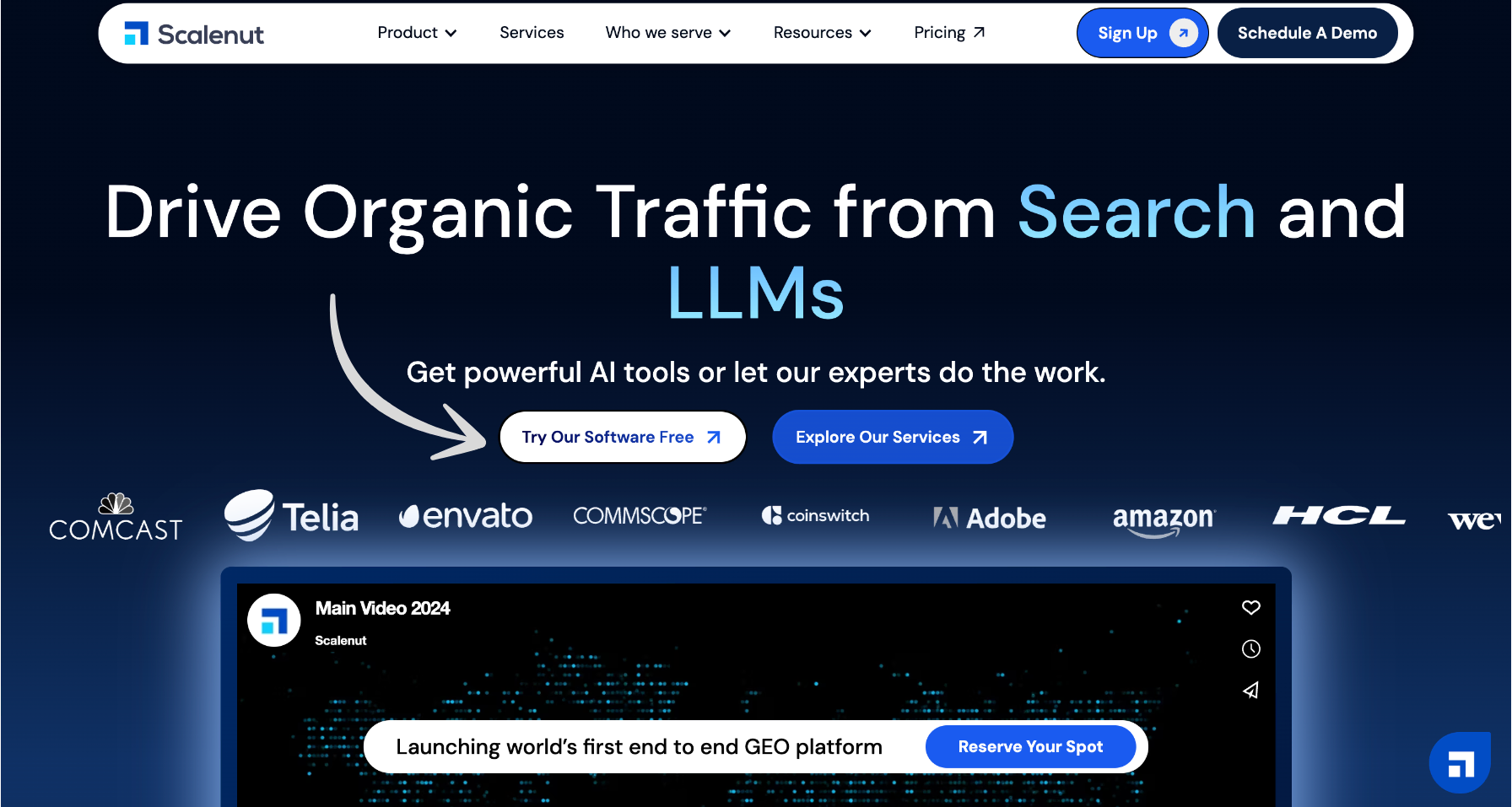Click the Comcast logo
Image resolution: width=1512 pixels, height=807 pixels.
pos(116,517)
